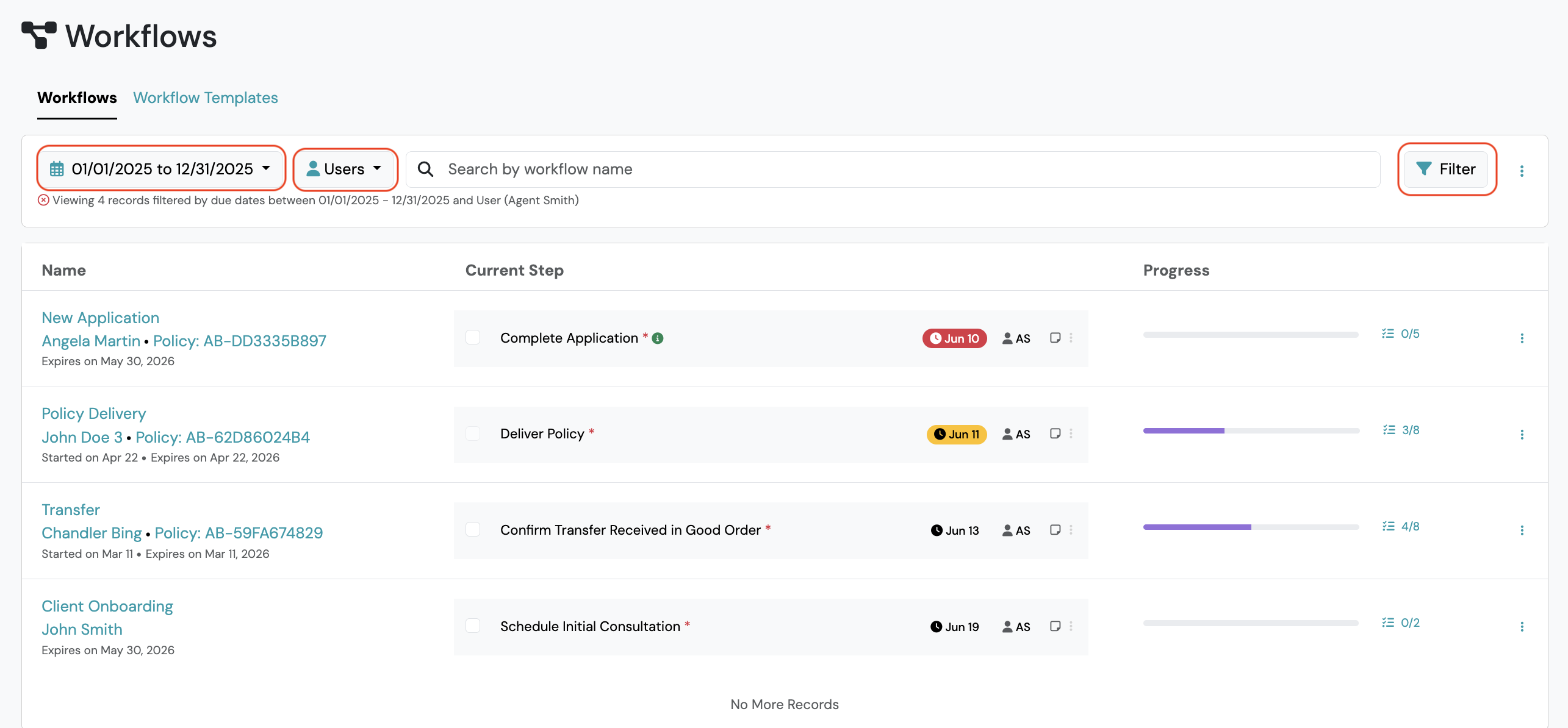Click the Policy Delivery progress bar
The height and width of the screenshot is (728, 1568).
click(1251, 430)
